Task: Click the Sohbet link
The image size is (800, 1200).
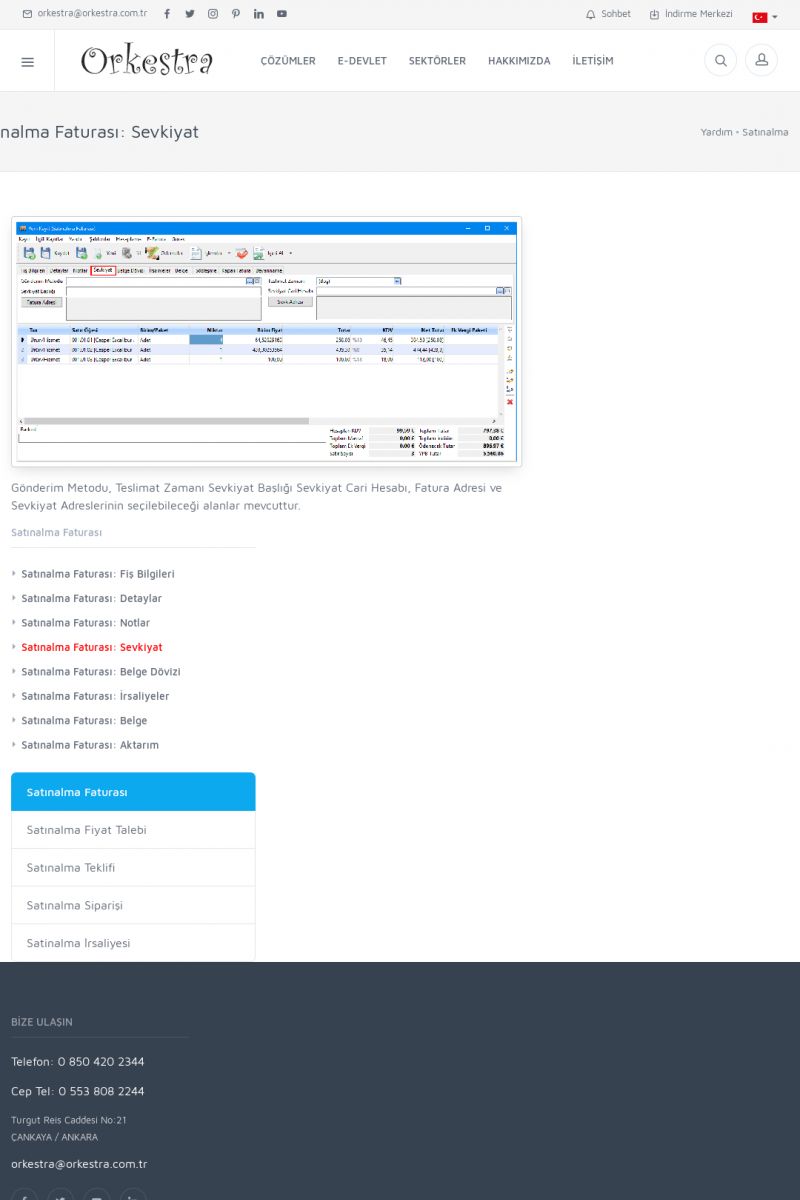Action: click(608, 14)
